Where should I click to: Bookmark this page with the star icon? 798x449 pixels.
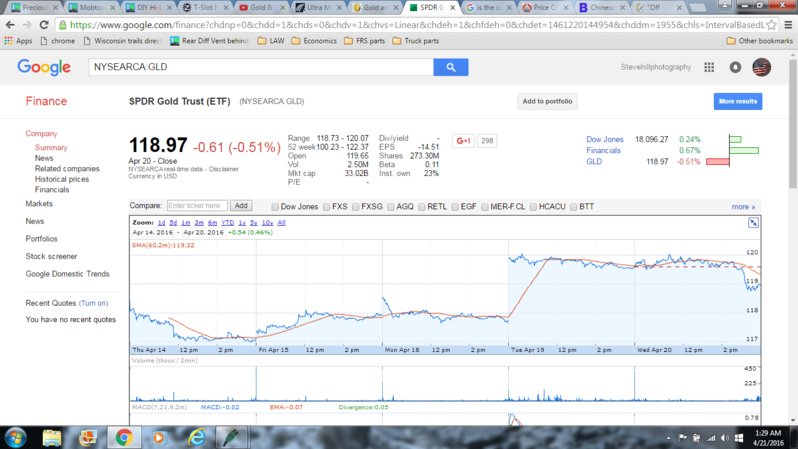(772, 25)
